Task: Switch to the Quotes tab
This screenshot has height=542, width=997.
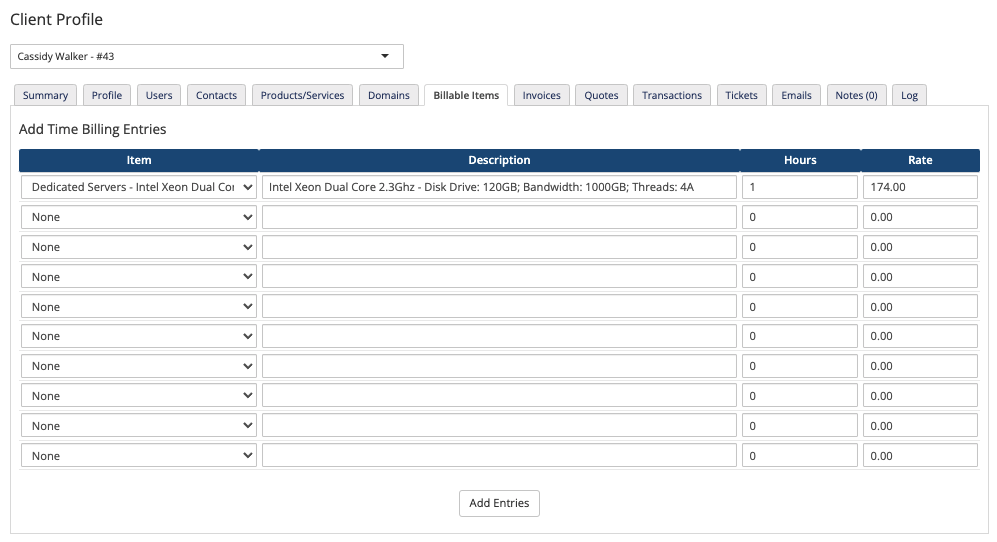Action: (602, 95)
